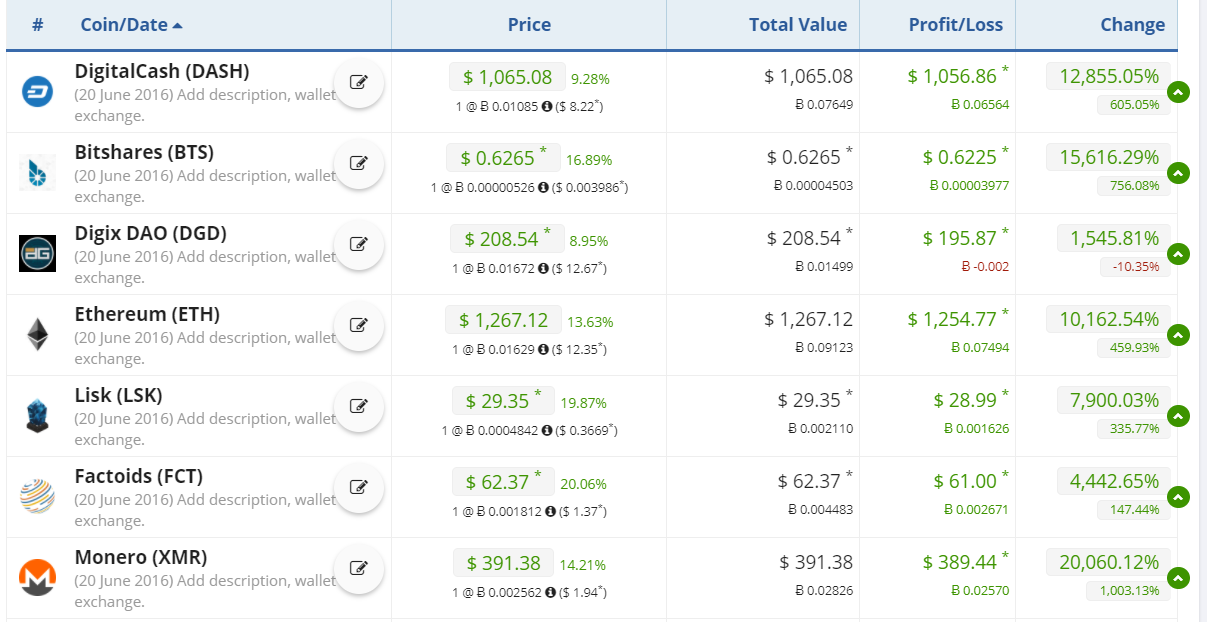Screen dimensions: 1207x622
Task: Click the Monero coin logo icon
Action: (37, 577)
